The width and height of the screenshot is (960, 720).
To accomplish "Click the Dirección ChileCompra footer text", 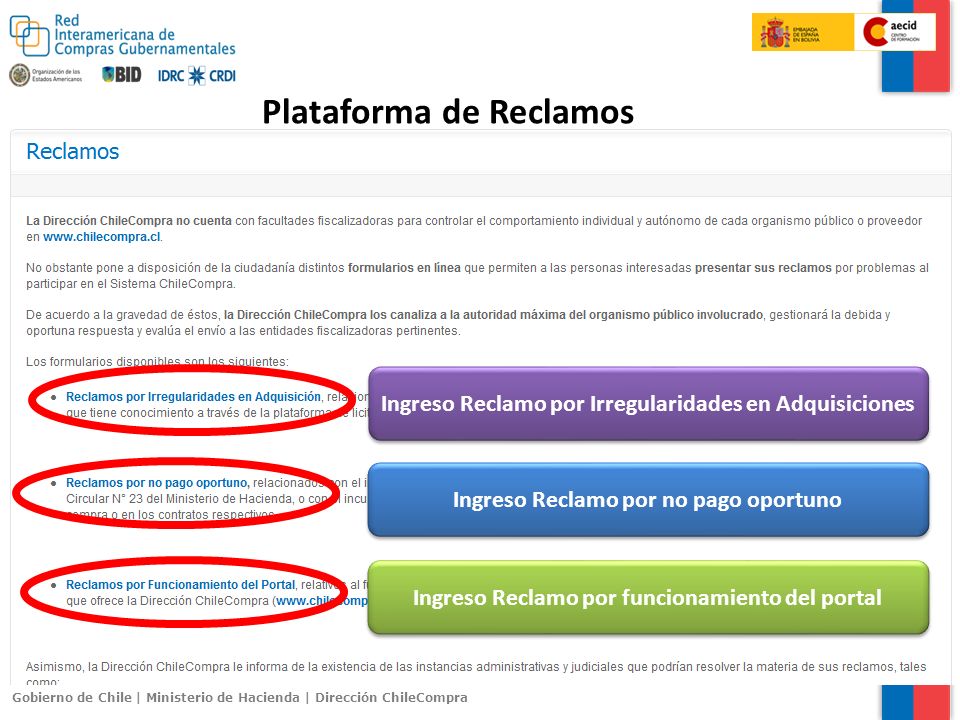I will pos(391,697).
